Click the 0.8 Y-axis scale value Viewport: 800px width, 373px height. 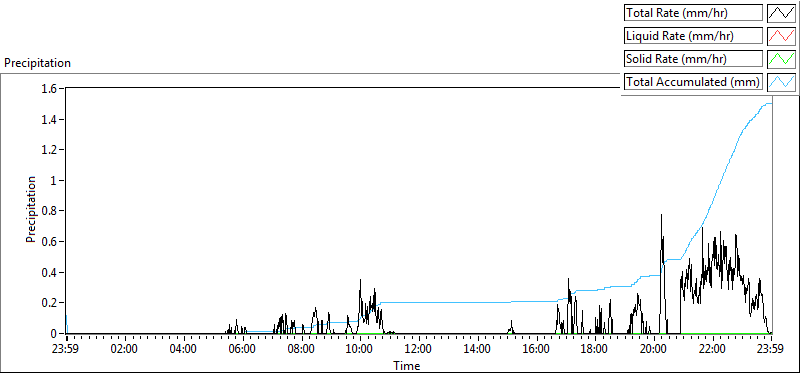(53, 211)
